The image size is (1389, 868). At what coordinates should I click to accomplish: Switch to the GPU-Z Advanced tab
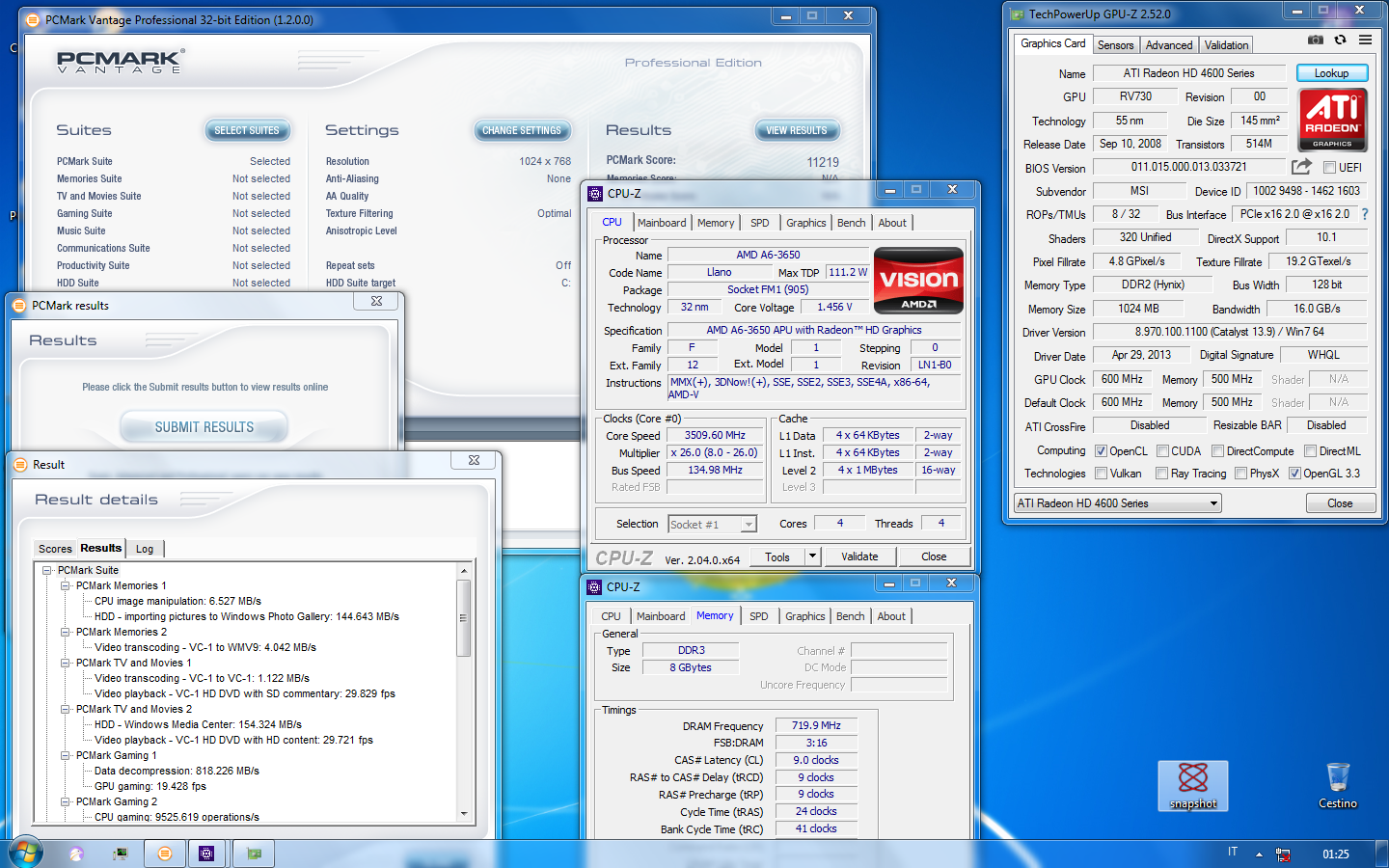point(1169,45)
